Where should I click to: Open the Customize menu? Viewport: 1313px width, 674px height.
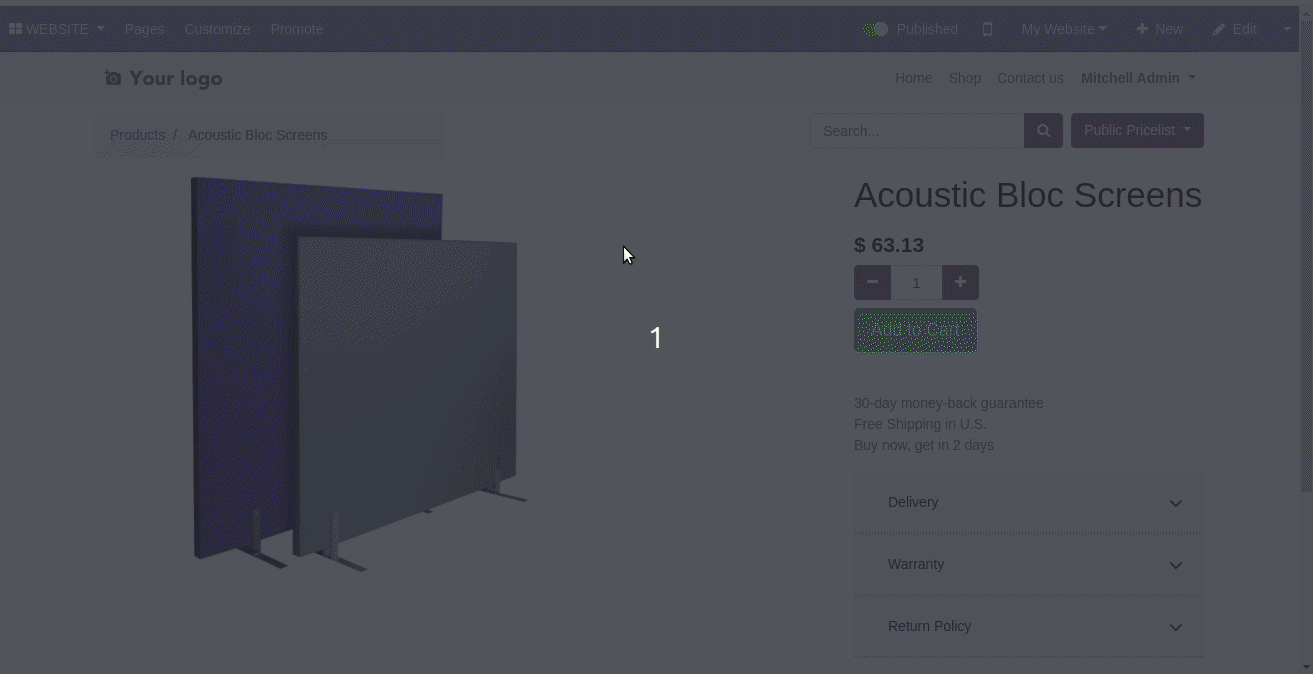[x=217, y=29]
